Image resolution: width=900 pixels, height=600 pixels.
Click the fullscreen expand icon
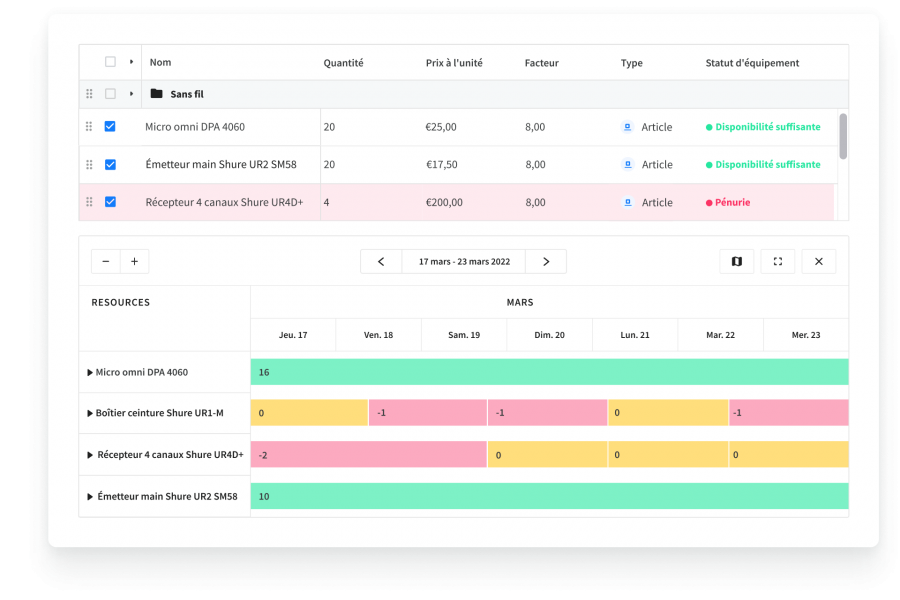pos(778,262)
